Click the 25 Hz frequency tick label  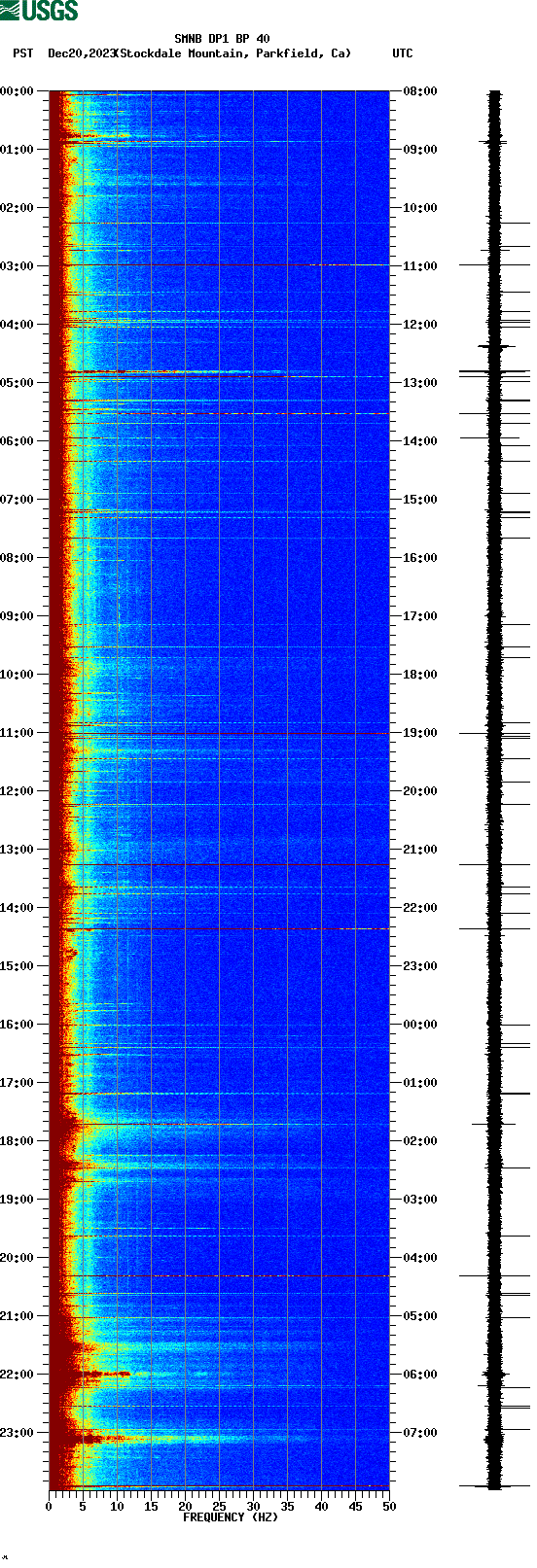(x=219, y=1507)
